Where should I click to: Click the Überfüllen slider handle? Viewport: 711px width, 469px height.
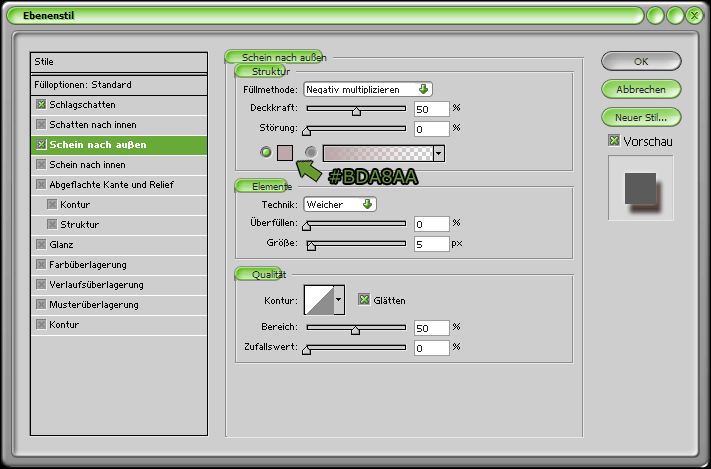pos(307,226)
